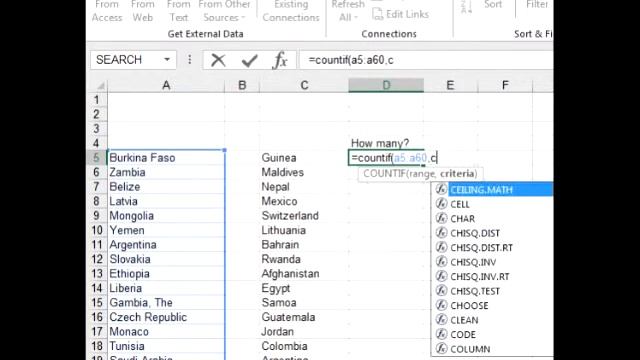Choose CELL from the autocomplete list
Image resolution: width=640 pixels, height=360 pixels.
[x=460, y=204]
